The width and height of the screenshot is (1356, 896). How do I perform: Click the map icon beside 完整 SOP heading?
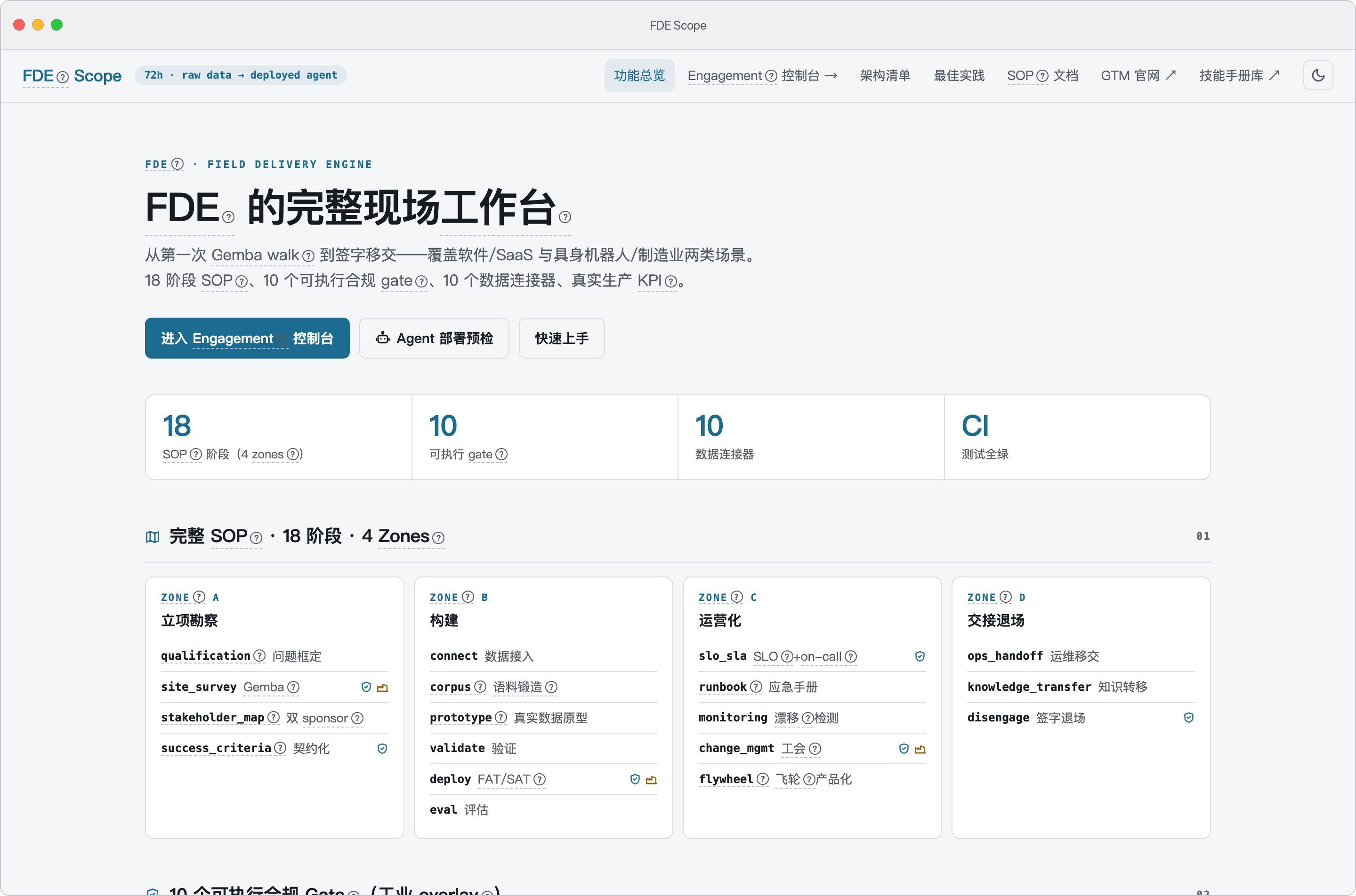point(152,536)
